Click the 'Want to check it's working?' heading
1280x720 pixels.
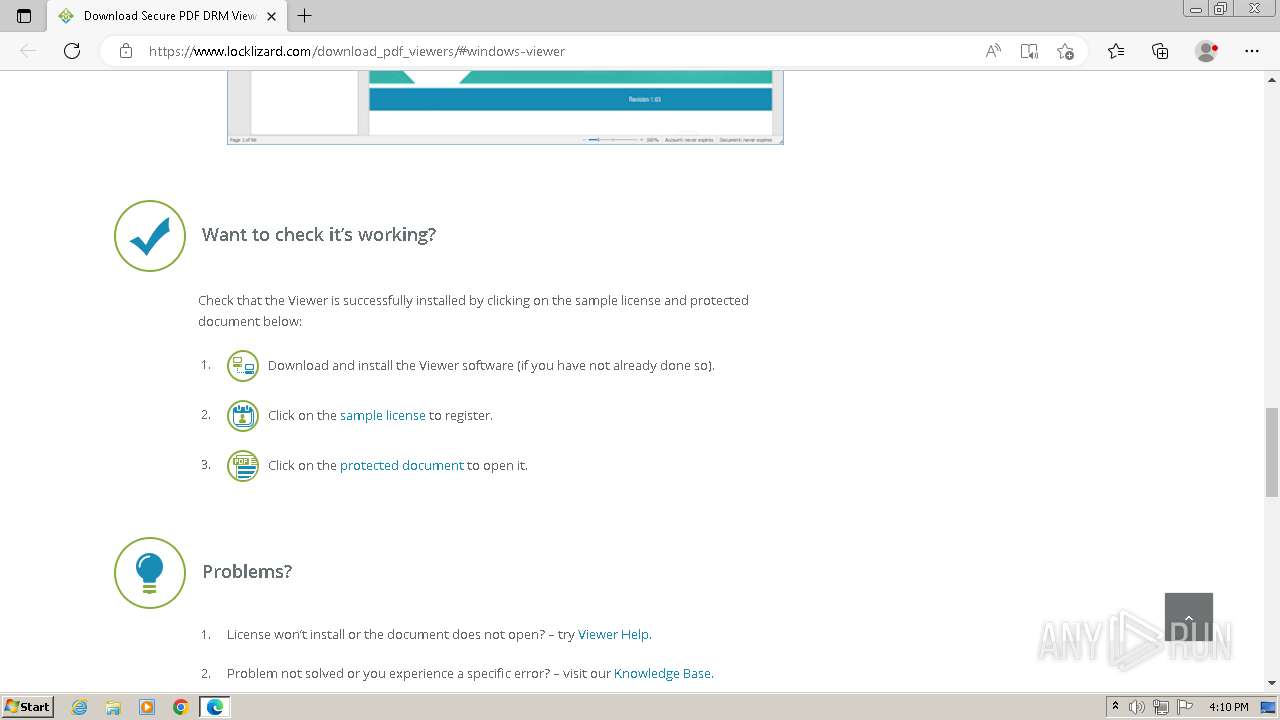[x=319, y=234]
